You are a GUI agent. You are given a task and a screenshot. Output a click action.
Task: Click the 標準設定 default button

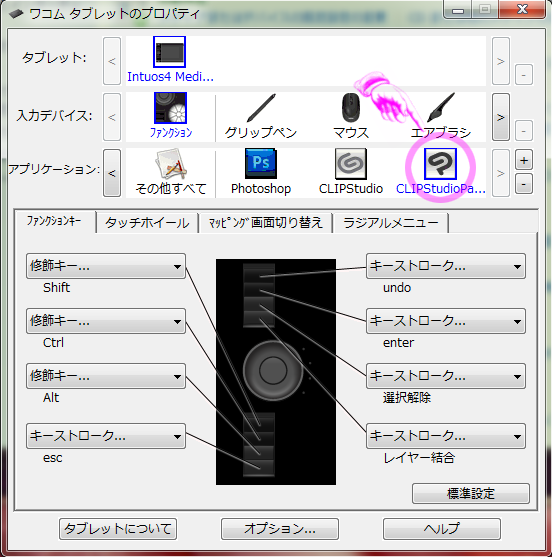pyautogui.click(x=471, y=493)
